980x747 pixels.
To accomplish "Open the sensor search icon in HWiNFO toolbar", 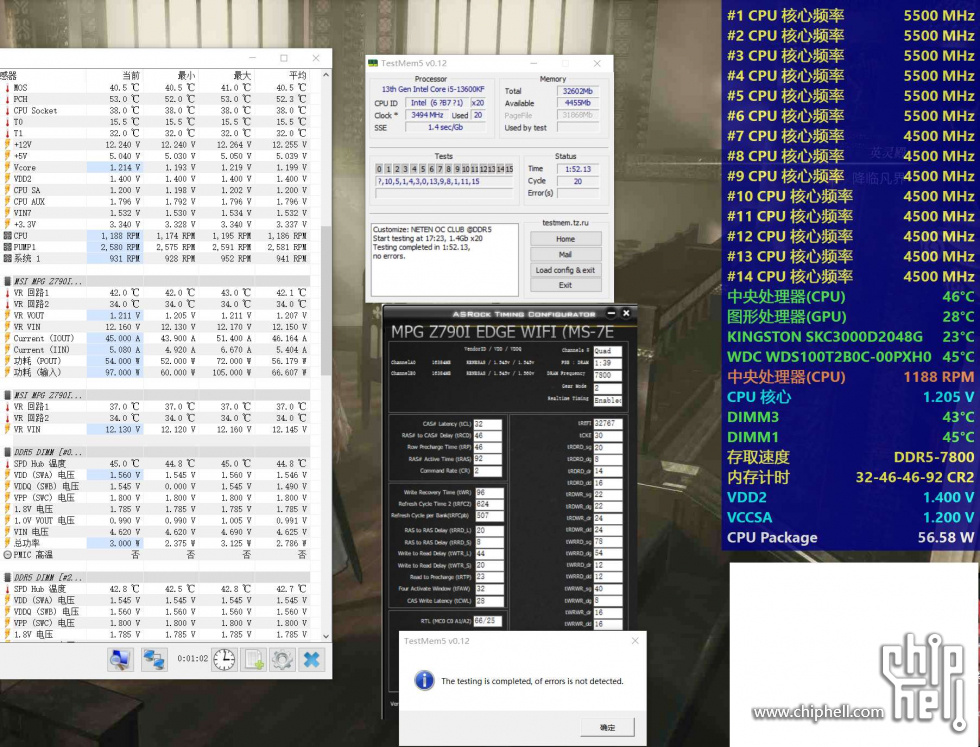I will tap(121, 659).
